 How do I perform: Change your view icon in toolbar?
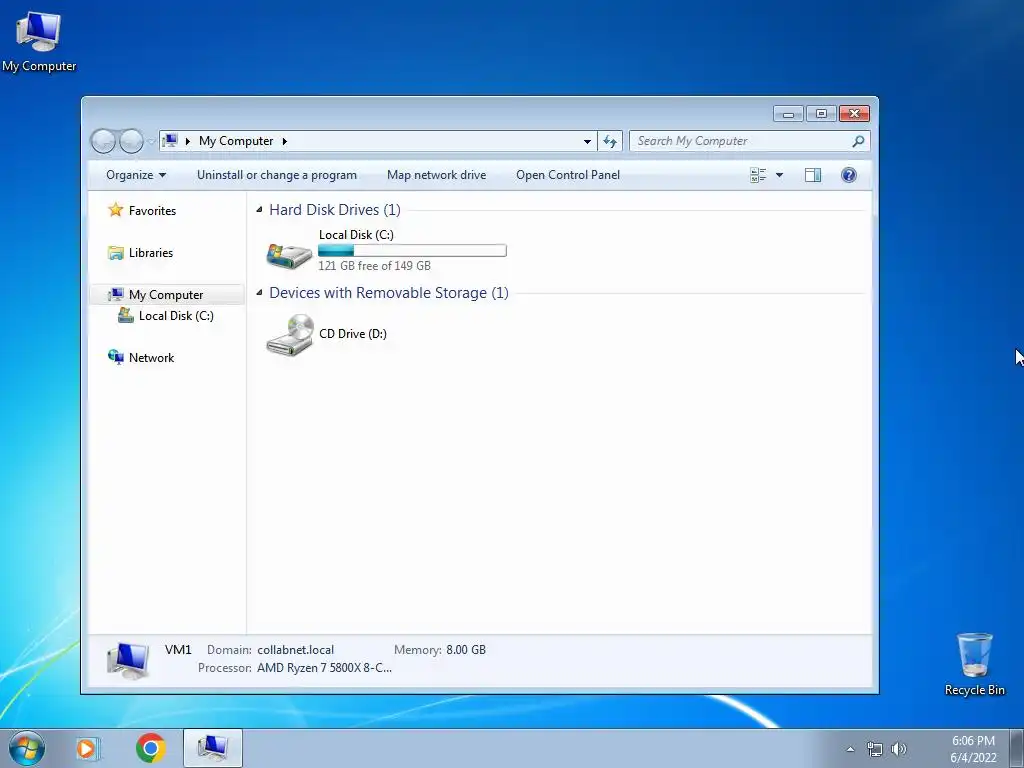pyautogui.click(x=758, y=175)
